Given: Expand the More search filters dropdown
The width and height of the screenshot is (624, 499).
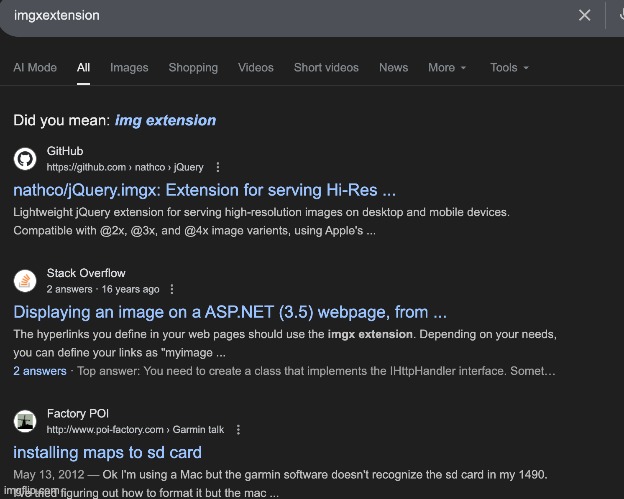Looking at the screenshot, I should pos(447,68).
